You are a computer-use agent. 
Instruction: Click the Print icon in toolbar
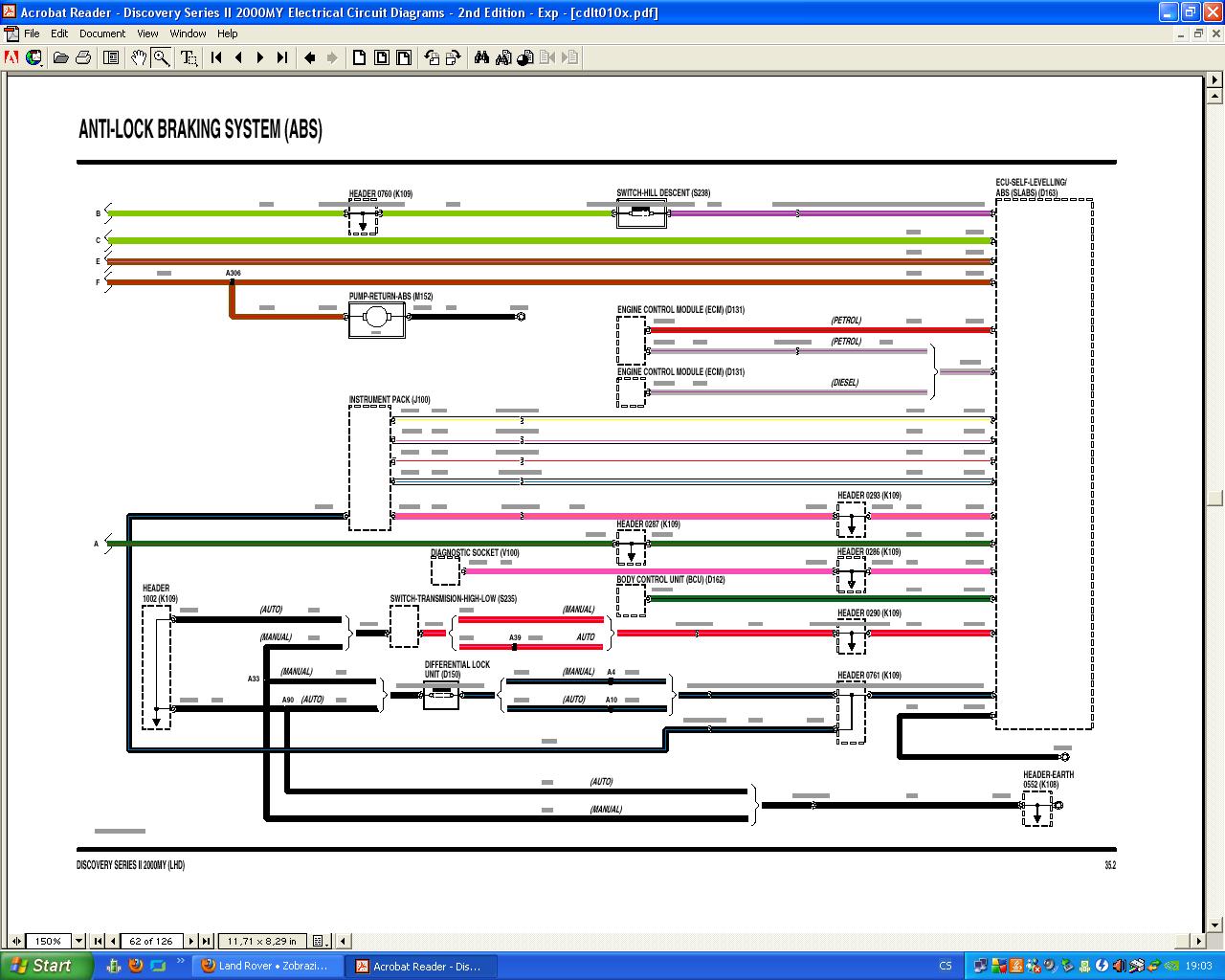tap(83, 58)
